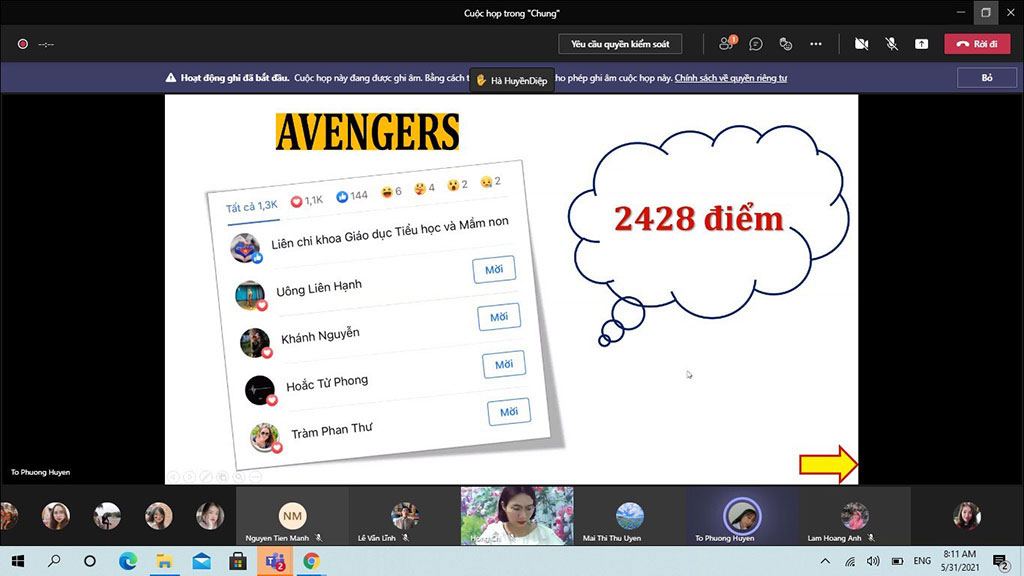Click the meeting timer next to record indicator
Viewport: 1024px width, 576px height.
[x=46, y=44]
